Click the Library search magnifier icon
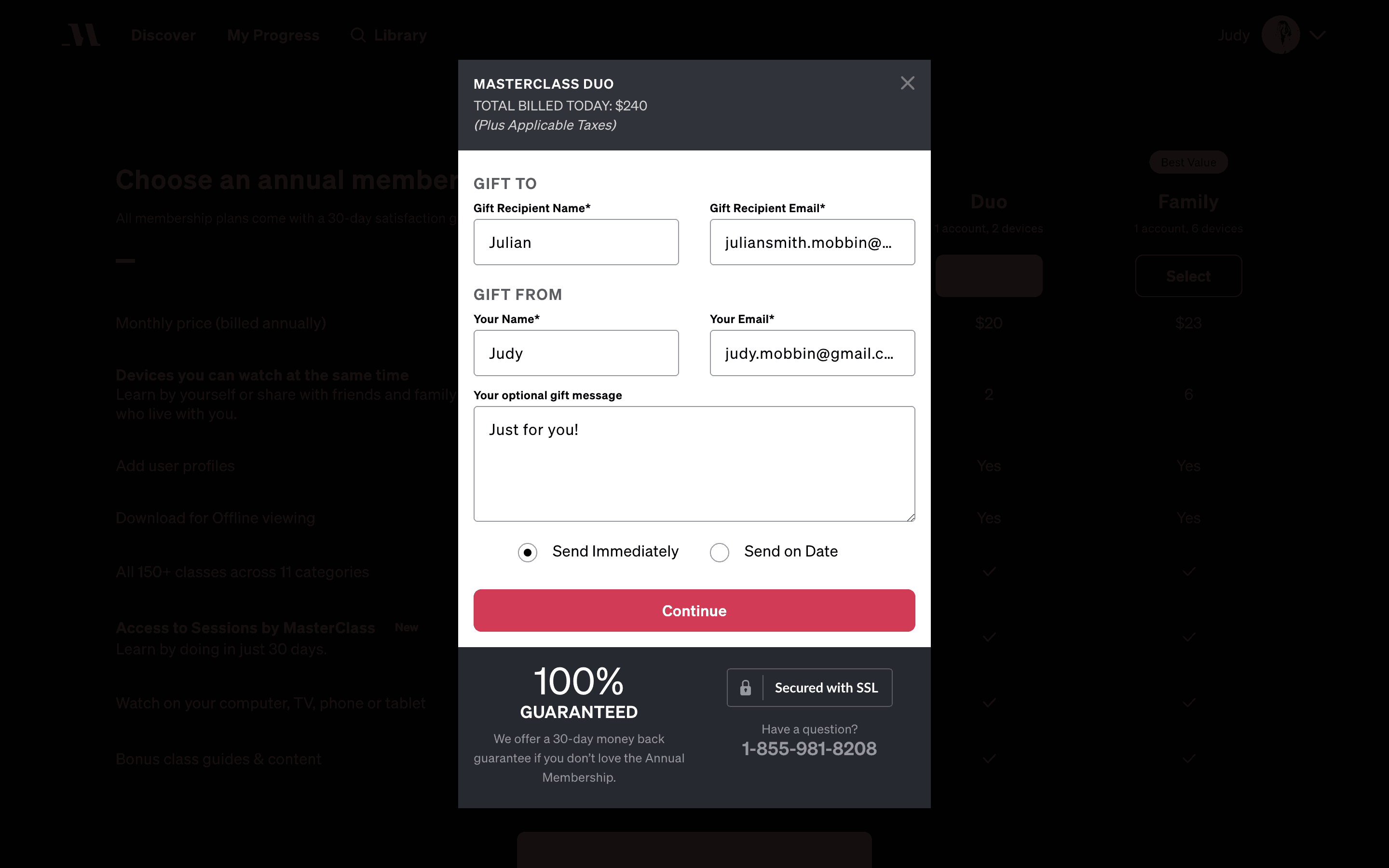This screenshot has width=1389, height=868. 358,35
